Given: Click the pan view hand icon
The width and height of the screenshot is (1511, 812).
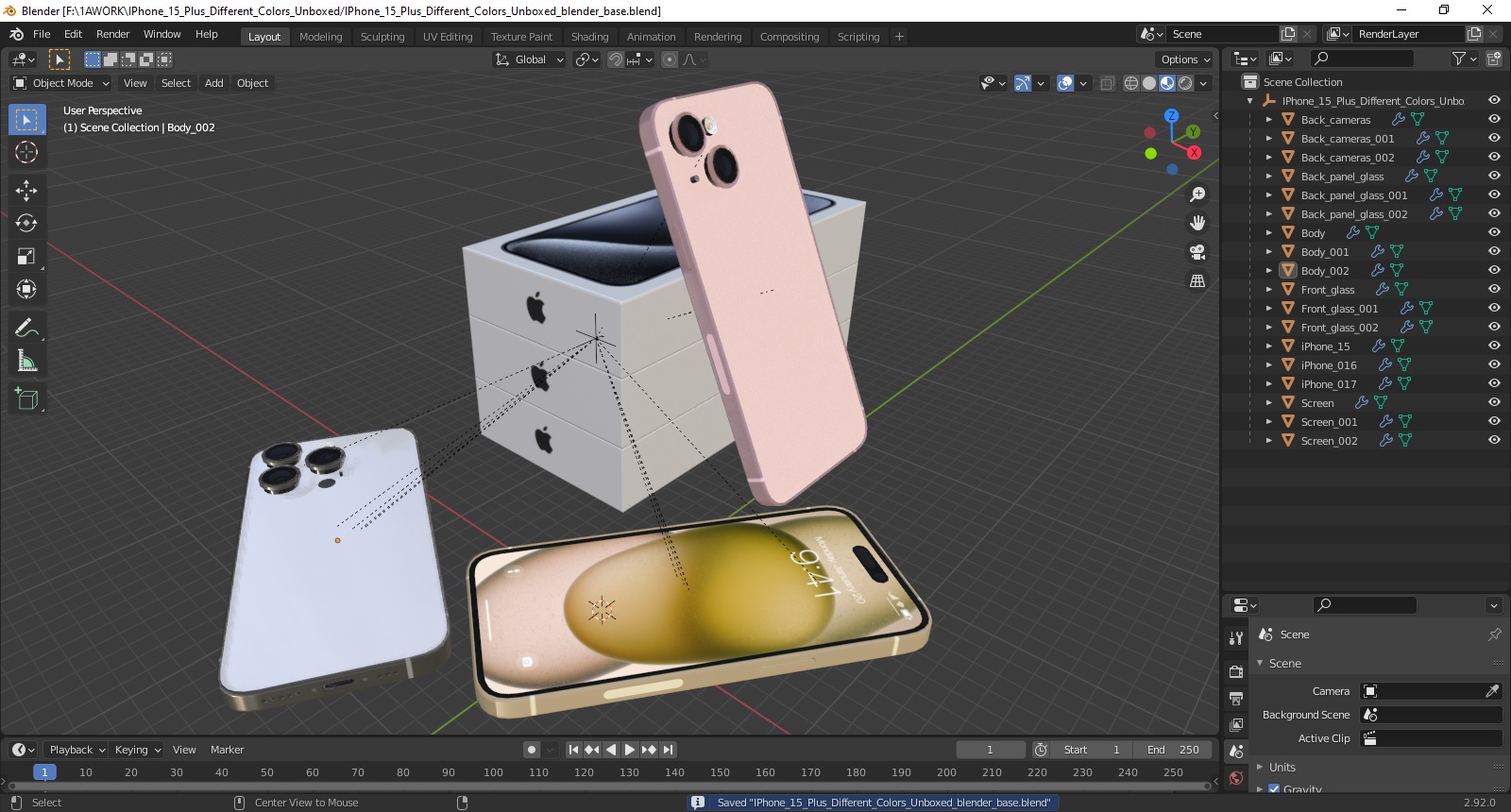Looking at the screenshot, I should pyautogui.click(x=1197, y=223).
